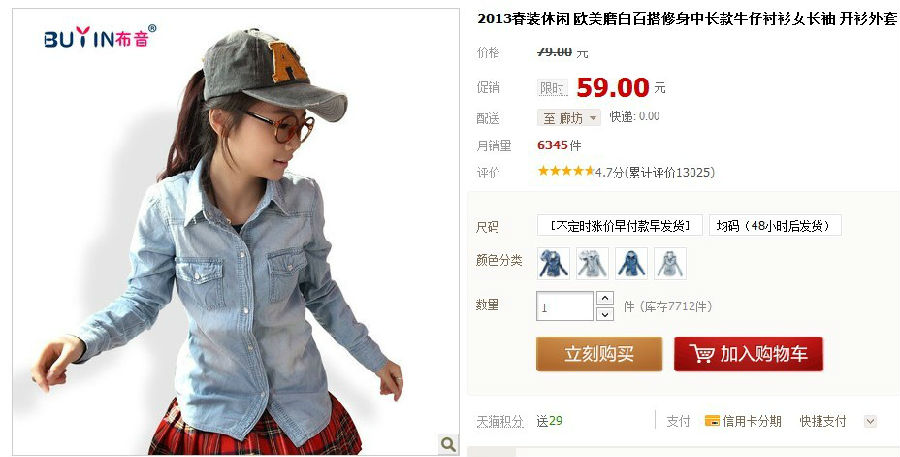The width and height of the screenshot is (900, 457).
Task: Click the magnifier zoom icon on product image
Action: pos(448,443)
